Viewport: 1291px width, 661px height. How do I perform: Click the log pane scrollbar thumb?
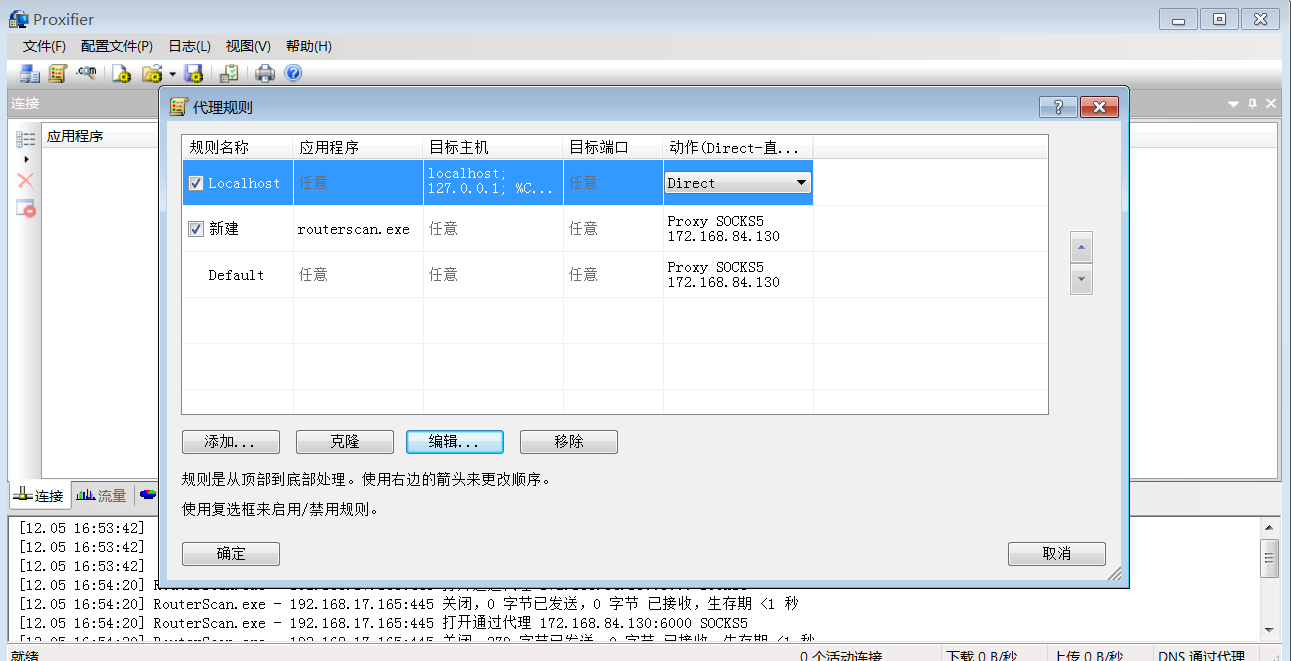1269,558
